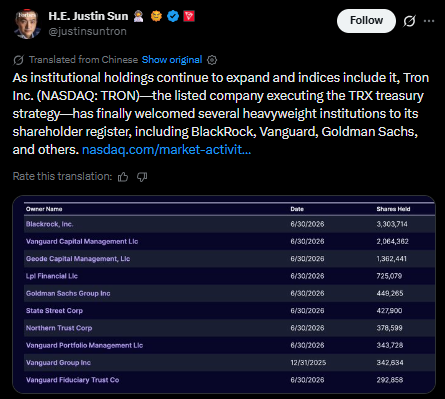This screenshot has height=399, width=445.
Task: Click the 292,858 shares value
Action: (x=390, y=380)
